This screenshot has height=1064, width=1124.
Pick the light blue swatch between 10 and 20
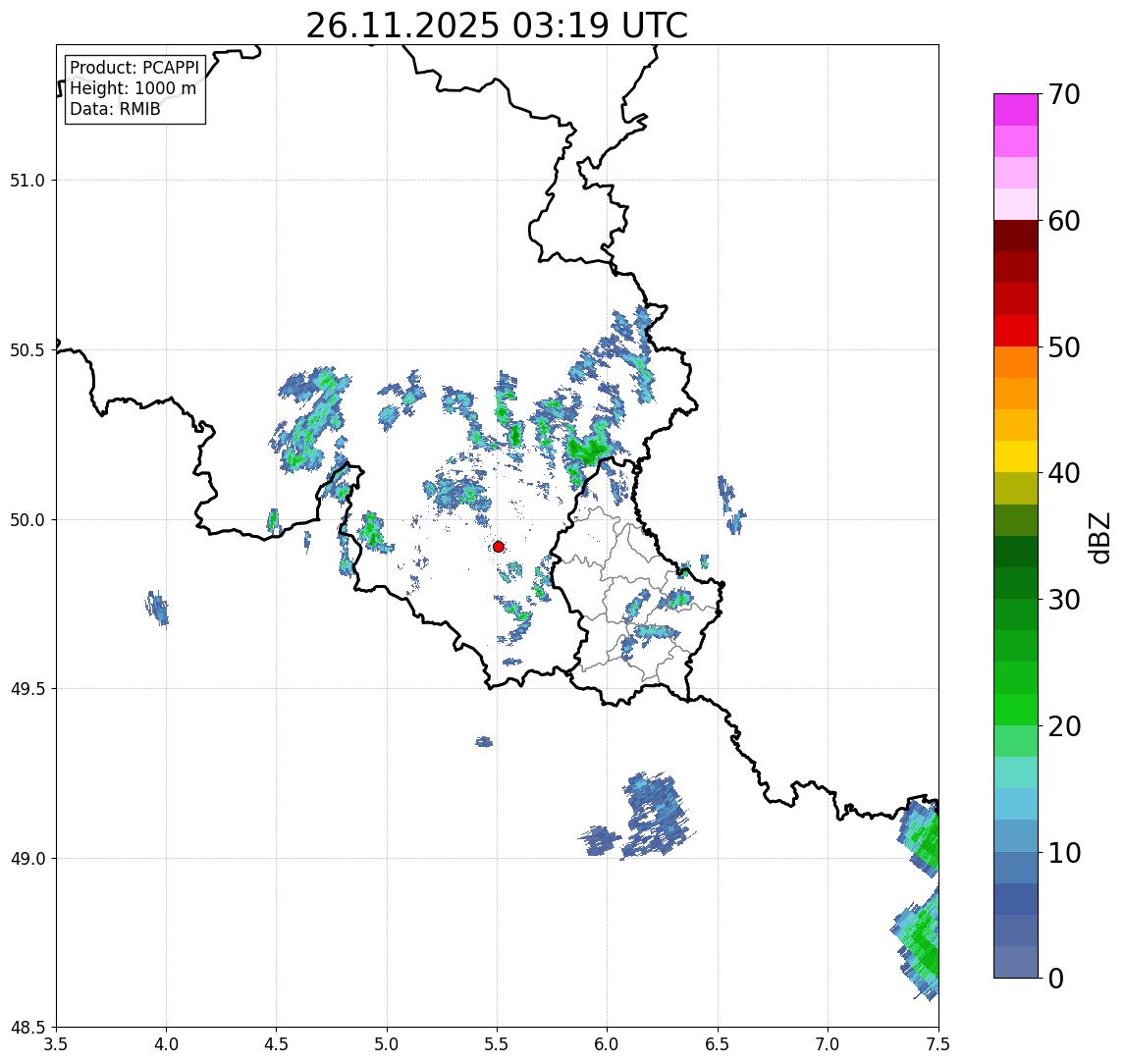click(x=1016, y=804)
